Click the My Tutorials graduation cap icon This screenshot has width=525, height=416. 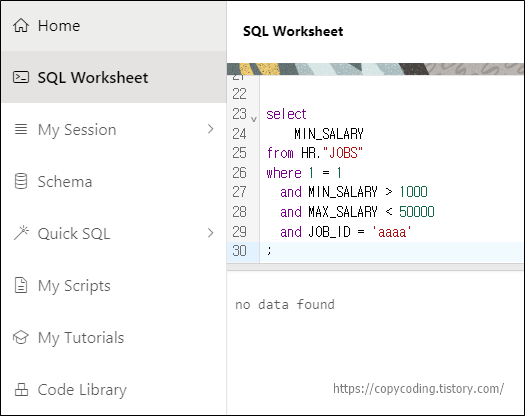coord(21,337)
